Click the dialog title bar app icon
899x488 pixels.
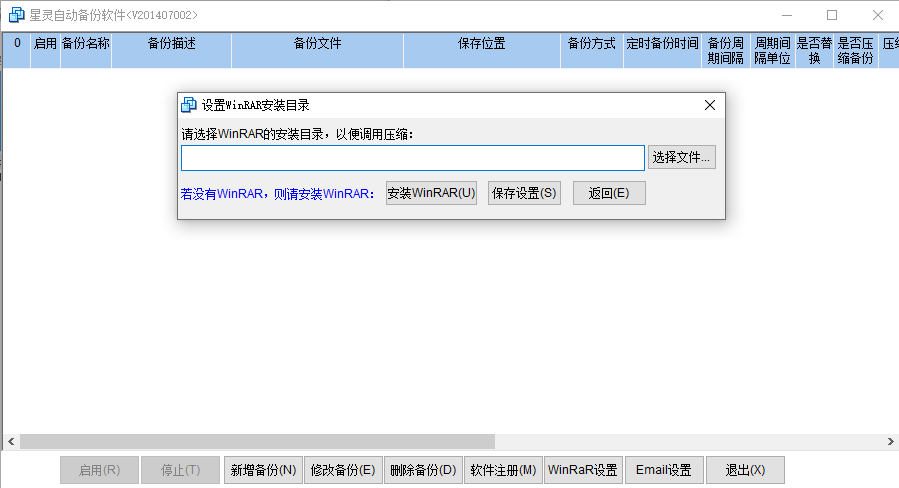tap(189, 105)
